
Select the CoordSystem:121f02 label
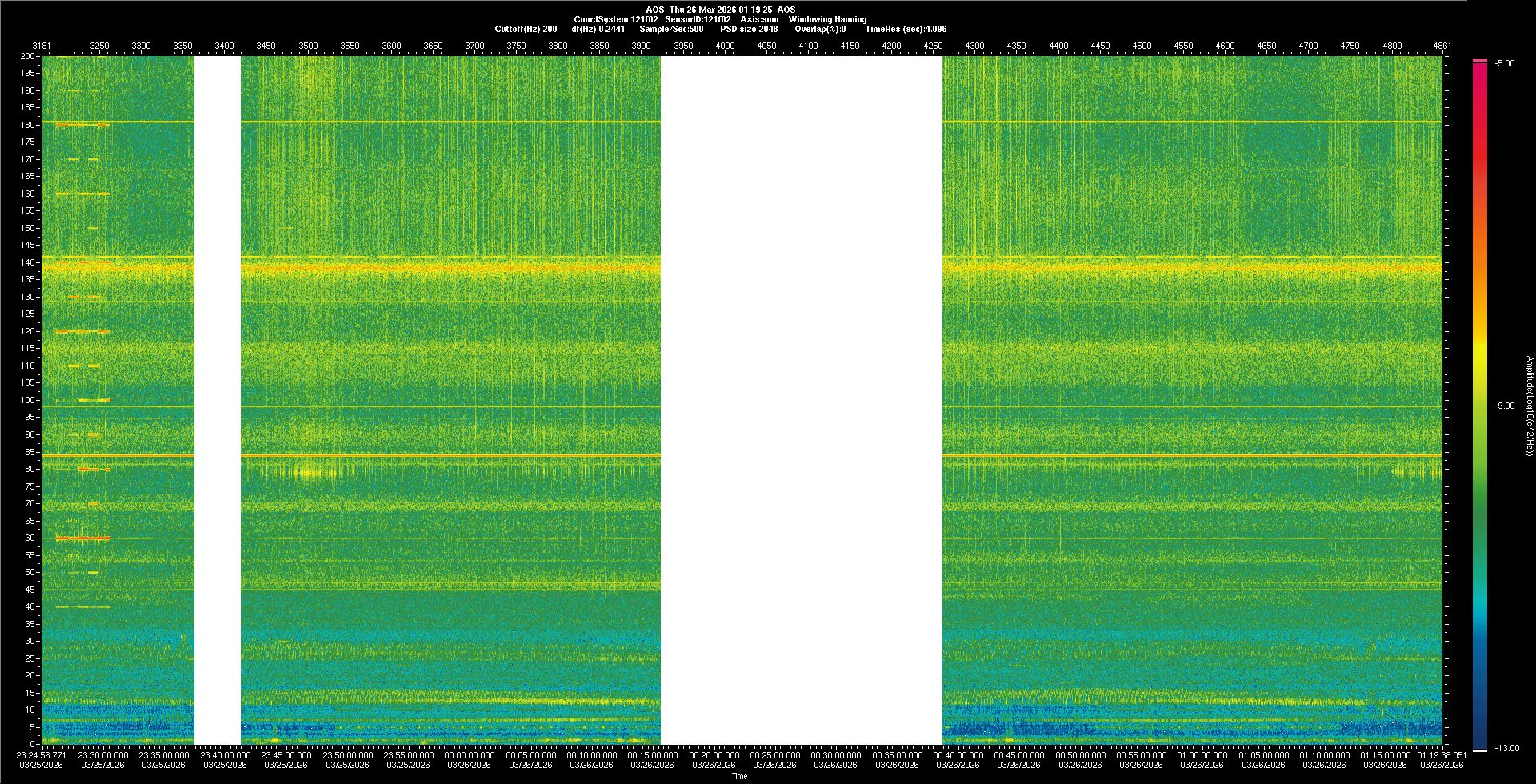coord(615,19)
